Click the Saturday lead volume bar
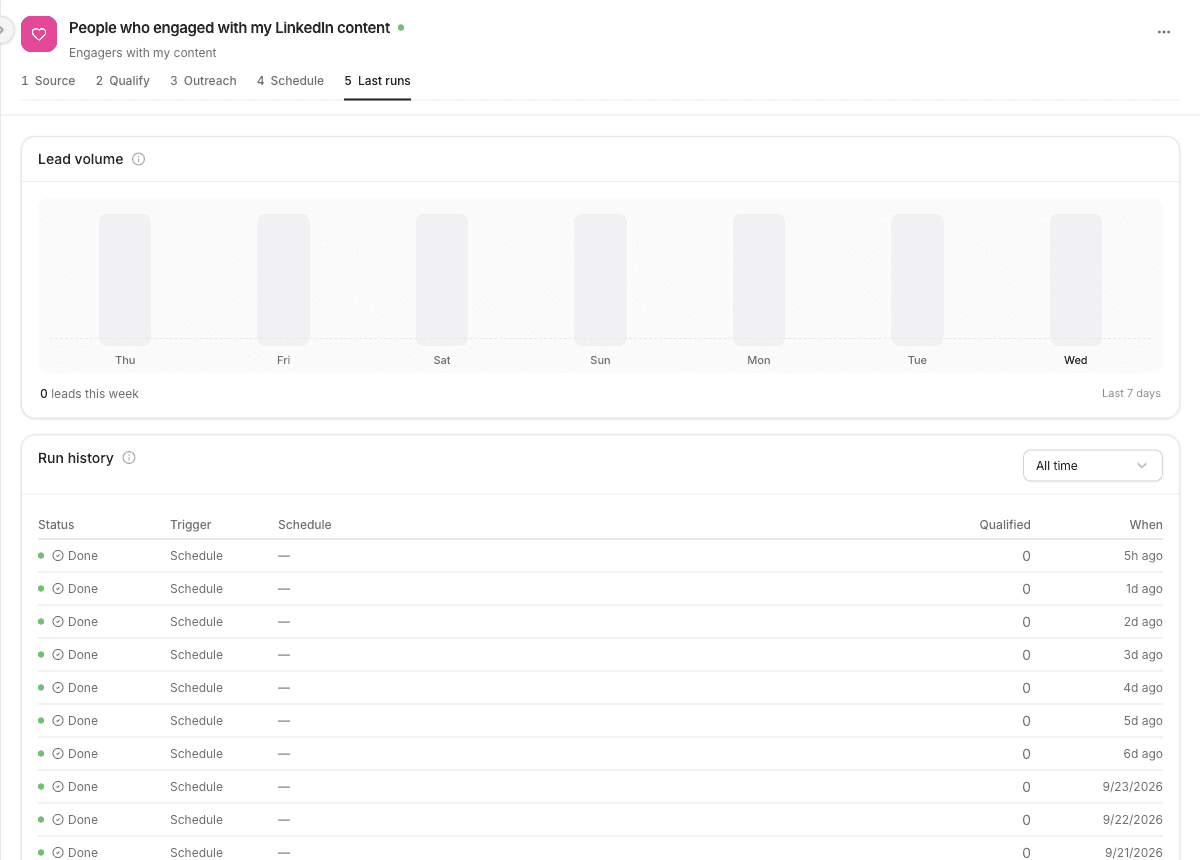 tap(442, 280)
